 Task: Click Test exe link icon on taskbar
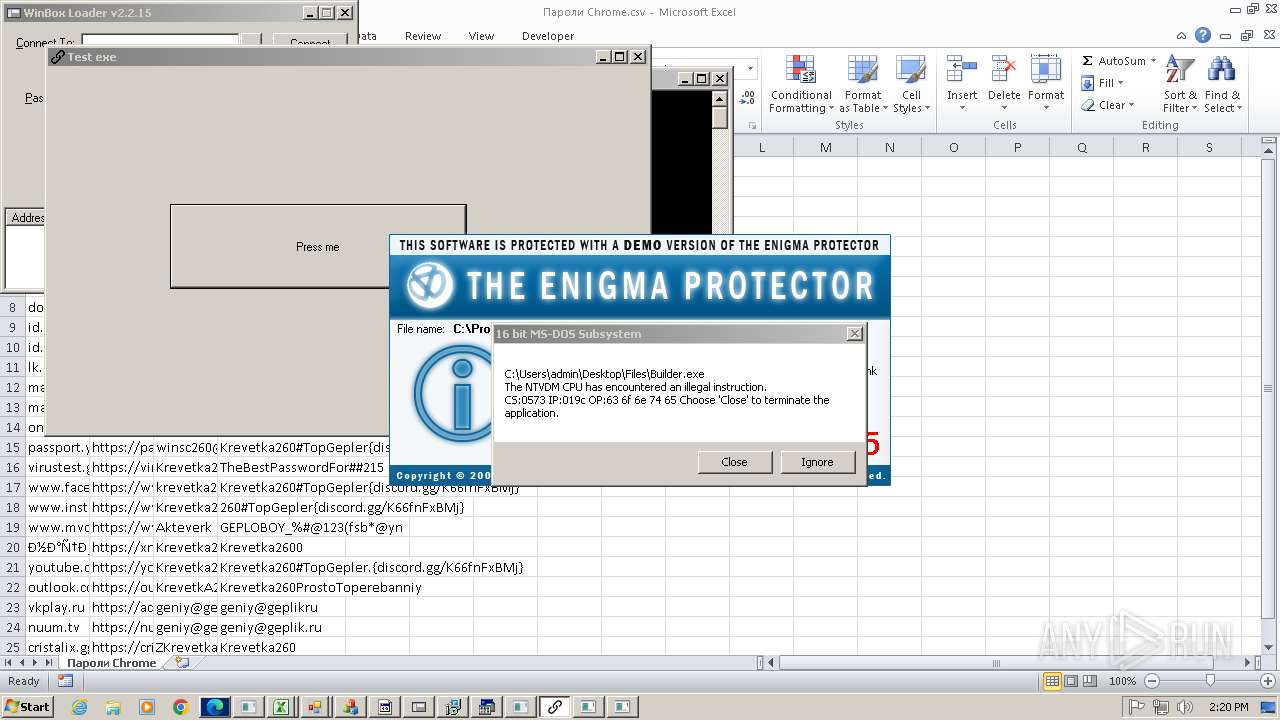tap(554, 707)
